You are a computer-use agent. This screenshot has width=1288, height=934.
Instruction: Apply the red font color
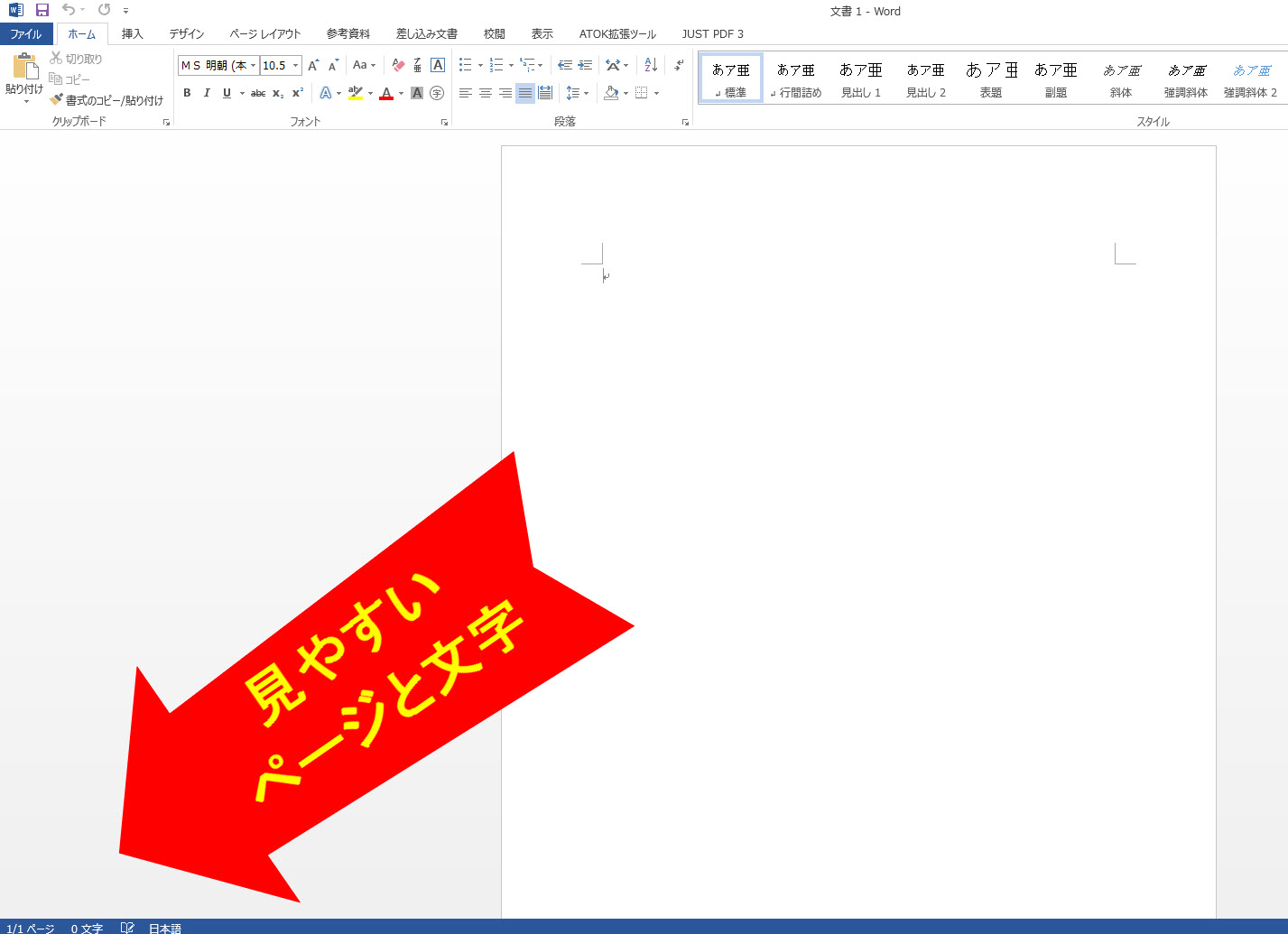(386, 93)
